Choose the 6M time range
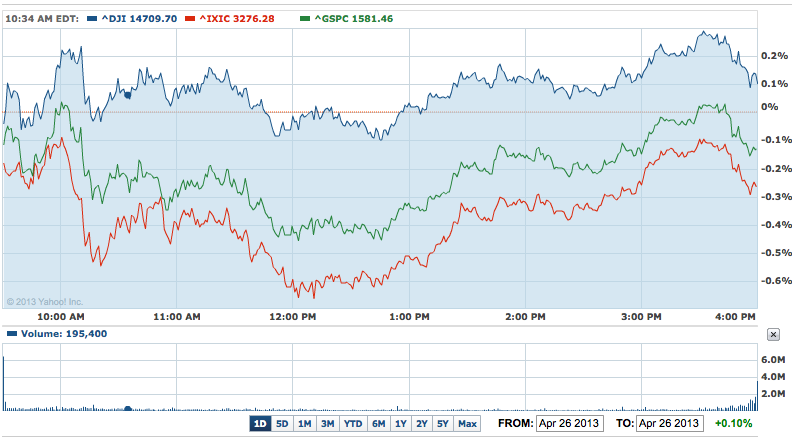The height and width of the screenshot is (437, 792). pos(379,424)
